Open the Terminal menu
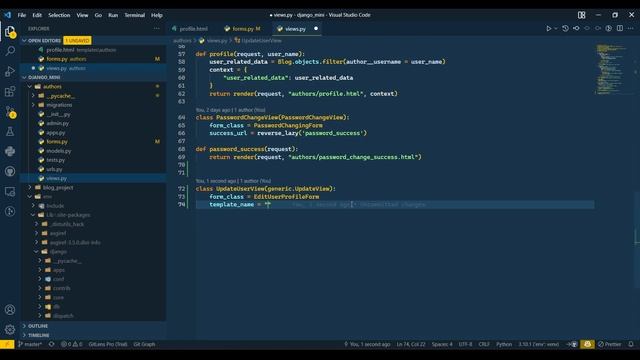The height and width of the screenshot is (360, 640). click(x=135, y=15)
